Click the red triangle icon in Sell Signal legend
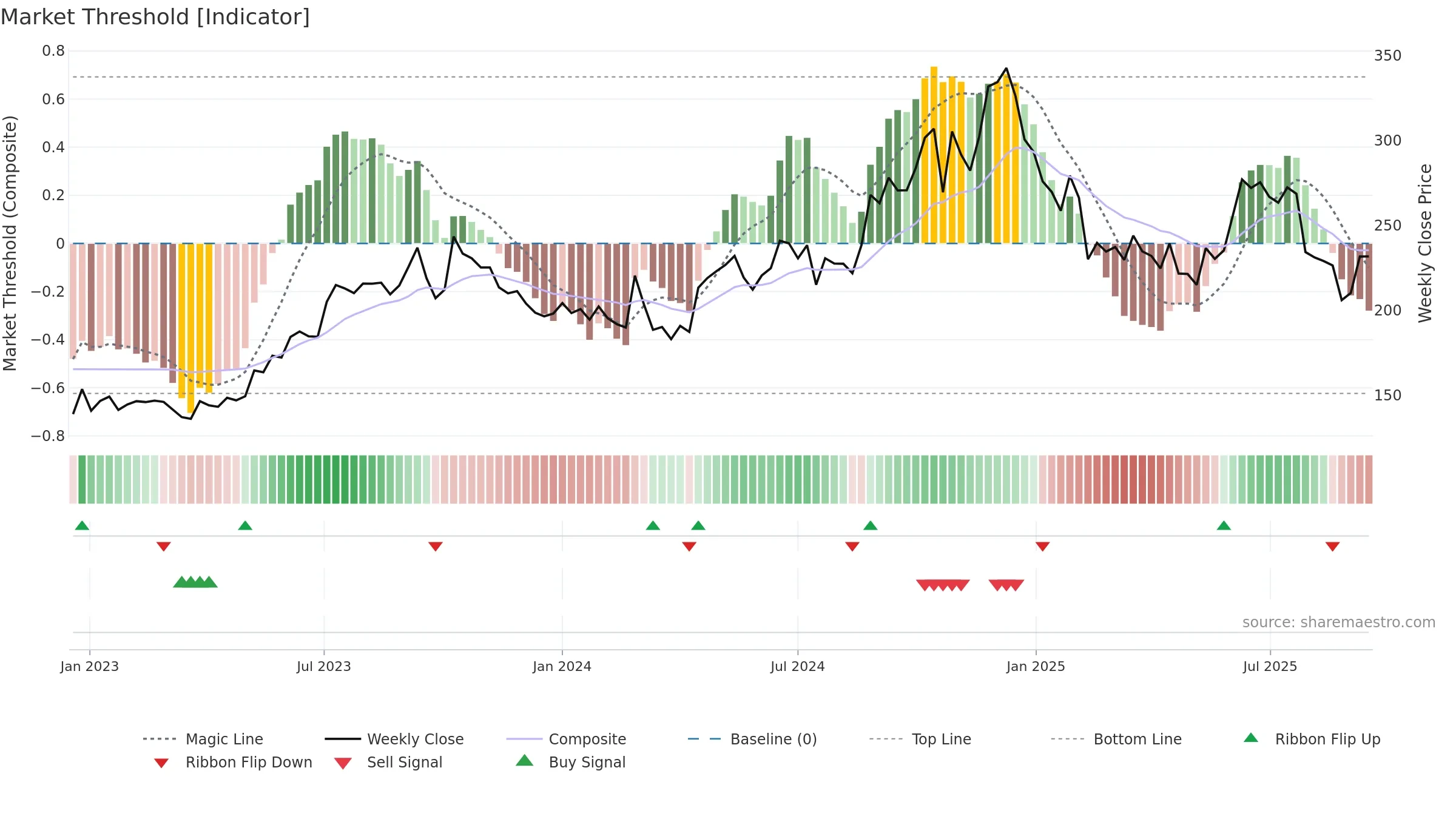 (x=343, y=763)
